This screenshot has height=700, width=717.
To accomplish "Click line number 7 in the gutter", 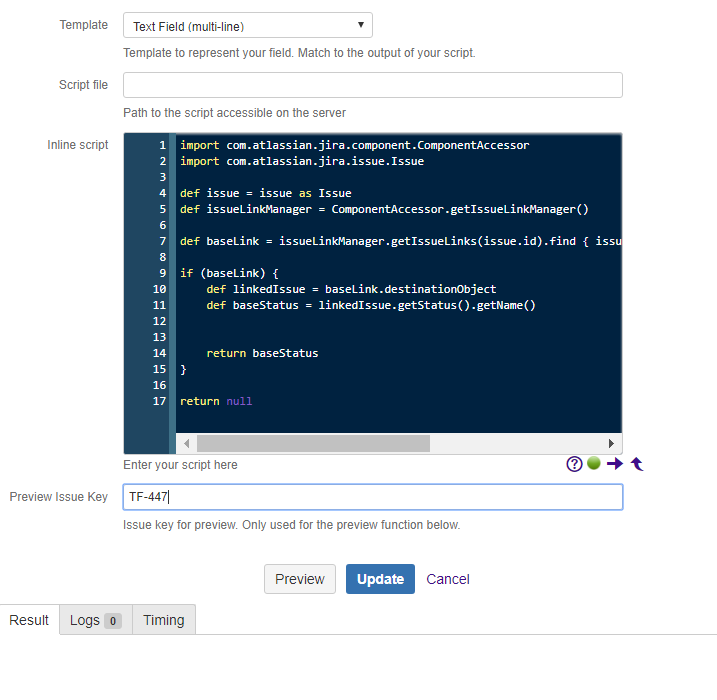I will coord(163,241).
